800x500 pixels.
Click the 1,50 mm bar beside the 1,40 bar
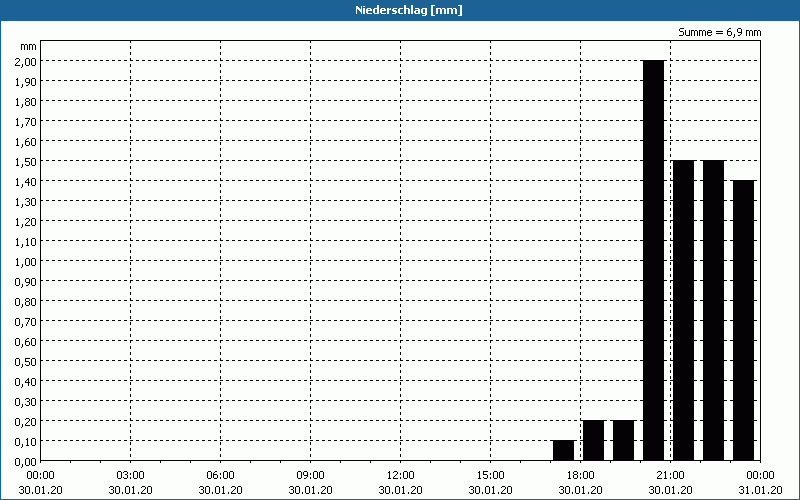[x=714, y=310]
